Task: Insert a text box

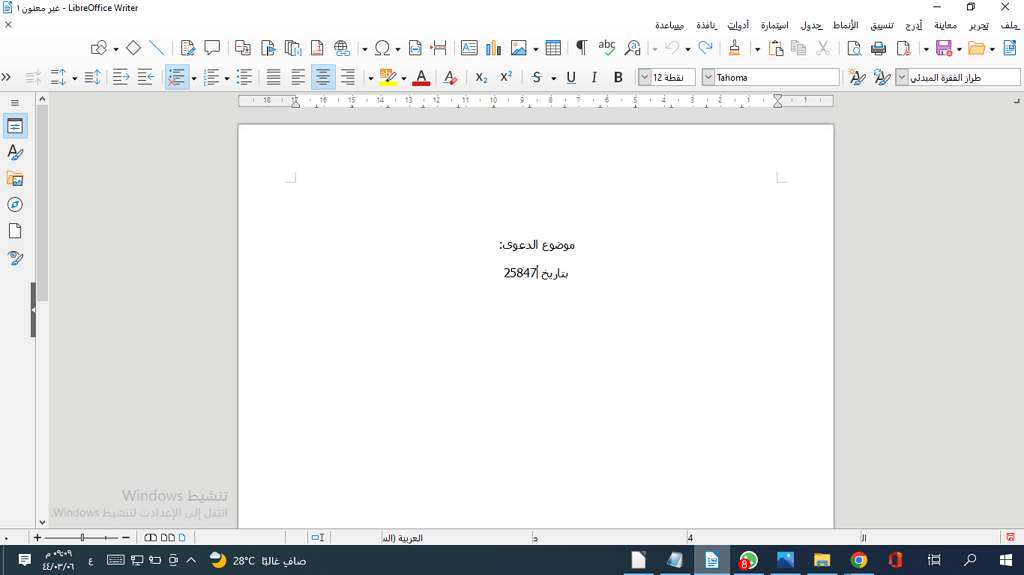Action: point(469,48)
